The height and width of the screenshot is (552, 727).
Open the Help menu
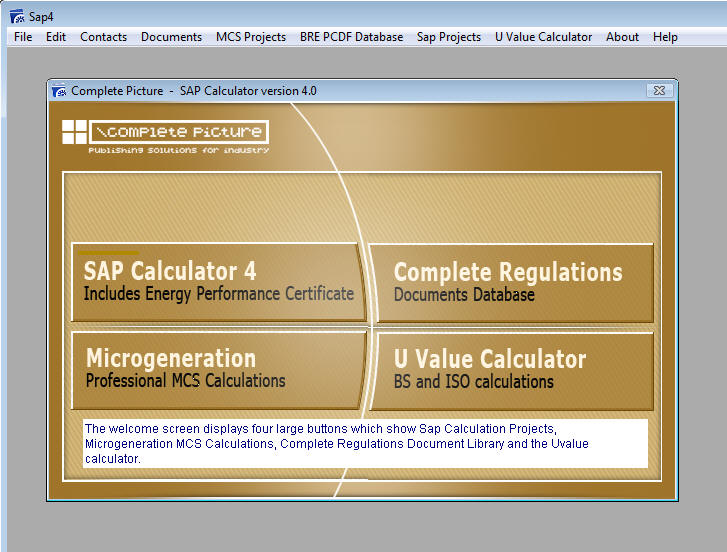tap(665, 37)
